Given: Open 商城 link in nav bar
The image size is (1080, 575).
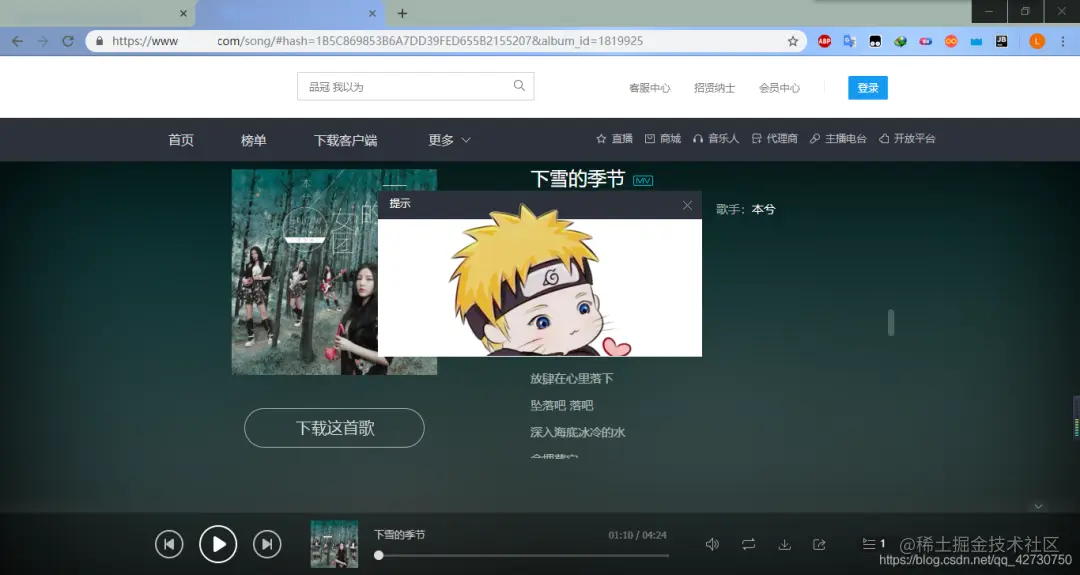Looking at the screenshot, I should coord(663,138).
